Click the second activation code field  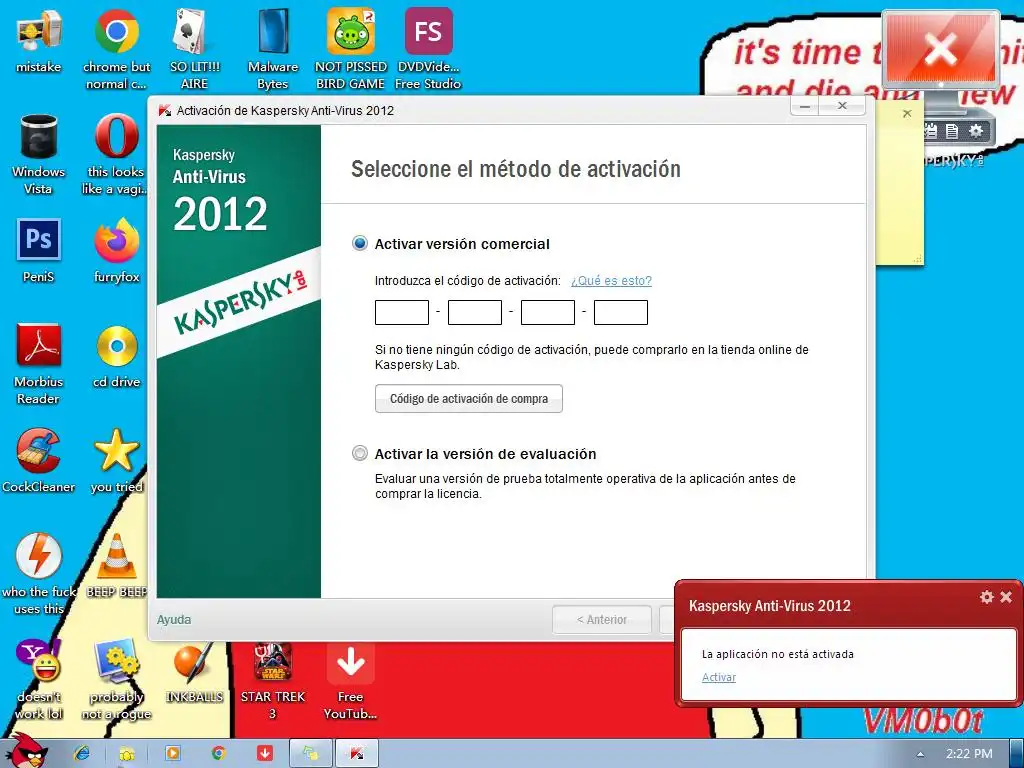(x=475, y=312)
